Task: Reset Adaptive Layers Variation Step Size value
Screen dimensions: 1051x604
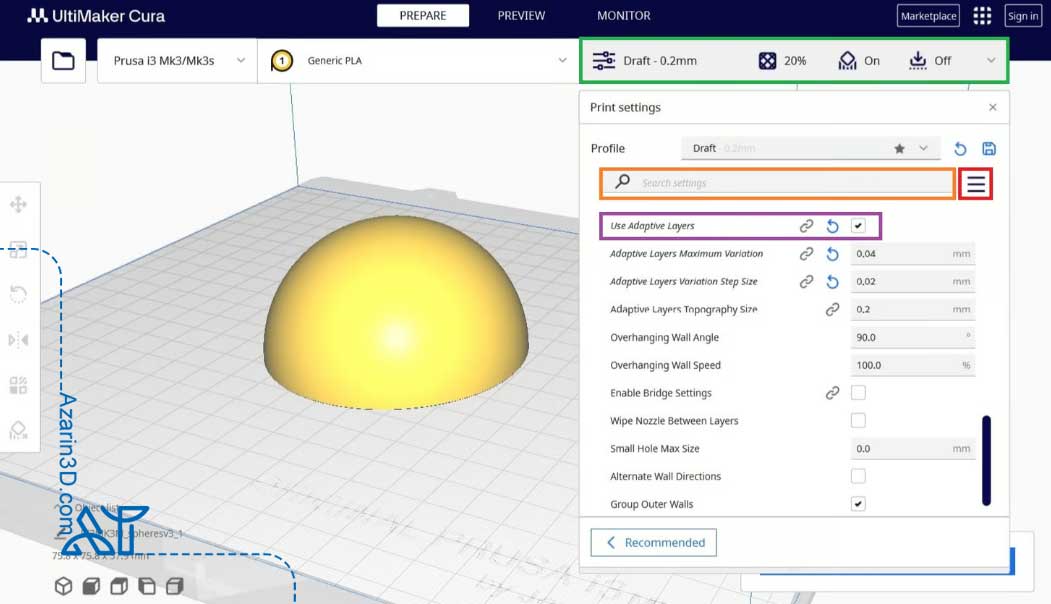Action: click(x=832, y=282)
